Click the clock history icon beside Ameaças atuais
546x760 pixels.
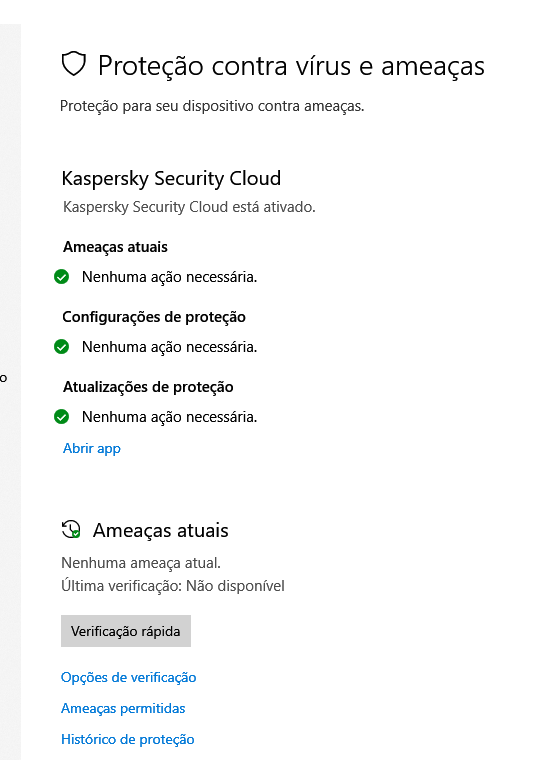tap(71, 529)
